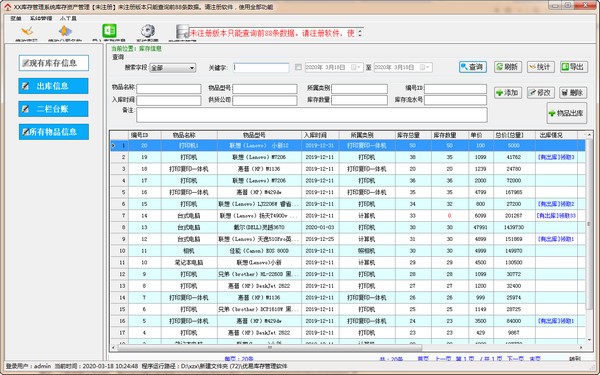Open the third blue sidebar button 台账
This screenshot has width=600, height=375.
53,109
